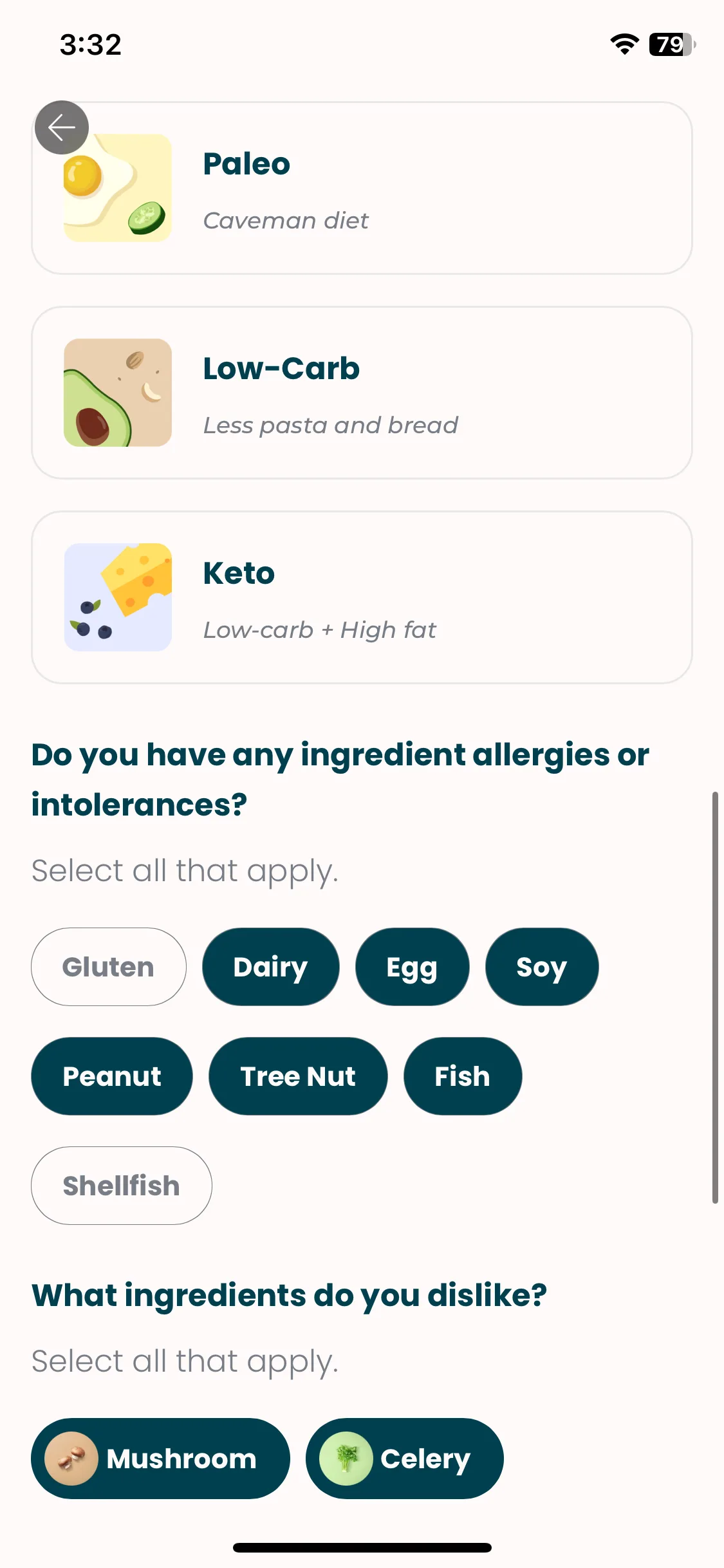
Task: Deselect the Tree Nut chip
Action: (298, 1076)
